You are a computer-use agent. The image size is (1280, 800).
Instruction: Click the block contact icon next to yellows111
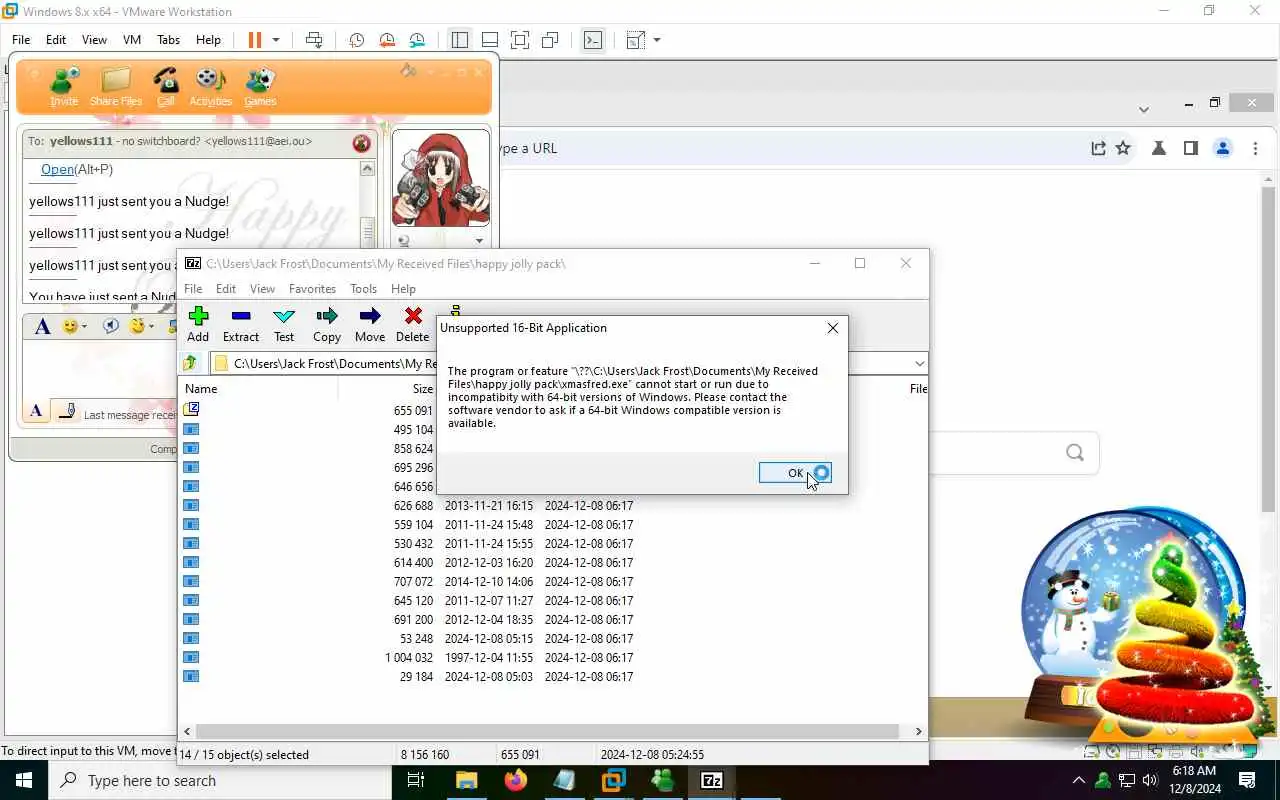(x=361, y=143)
